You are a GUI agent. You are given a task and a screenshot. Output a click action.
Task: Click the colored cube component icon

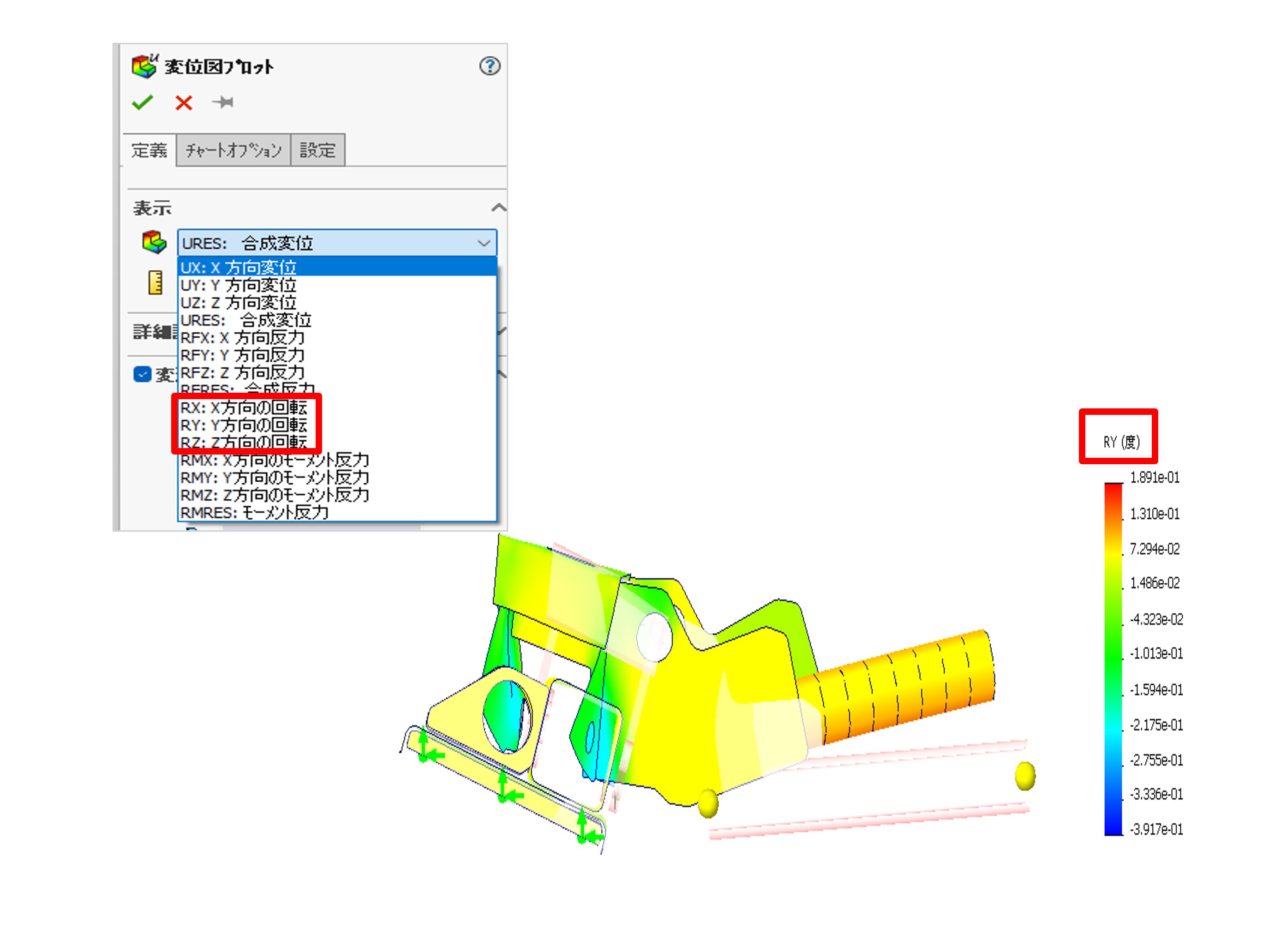click(154, 242)
